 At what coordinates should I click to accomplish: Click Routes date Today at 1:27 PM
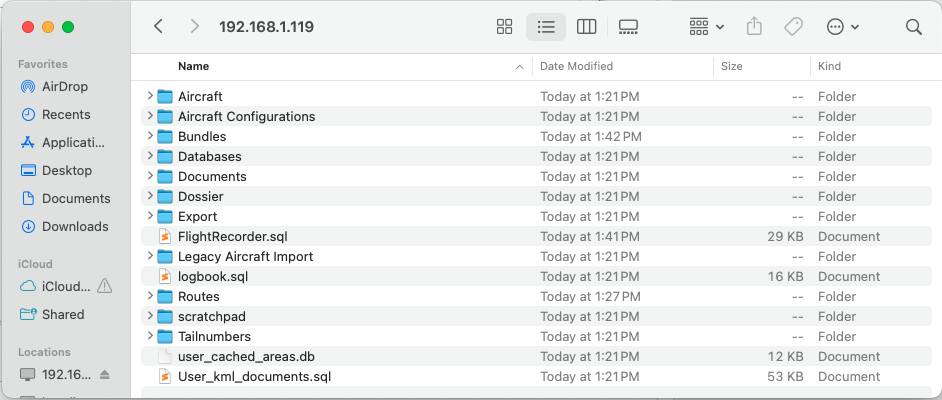pos(590,297)
